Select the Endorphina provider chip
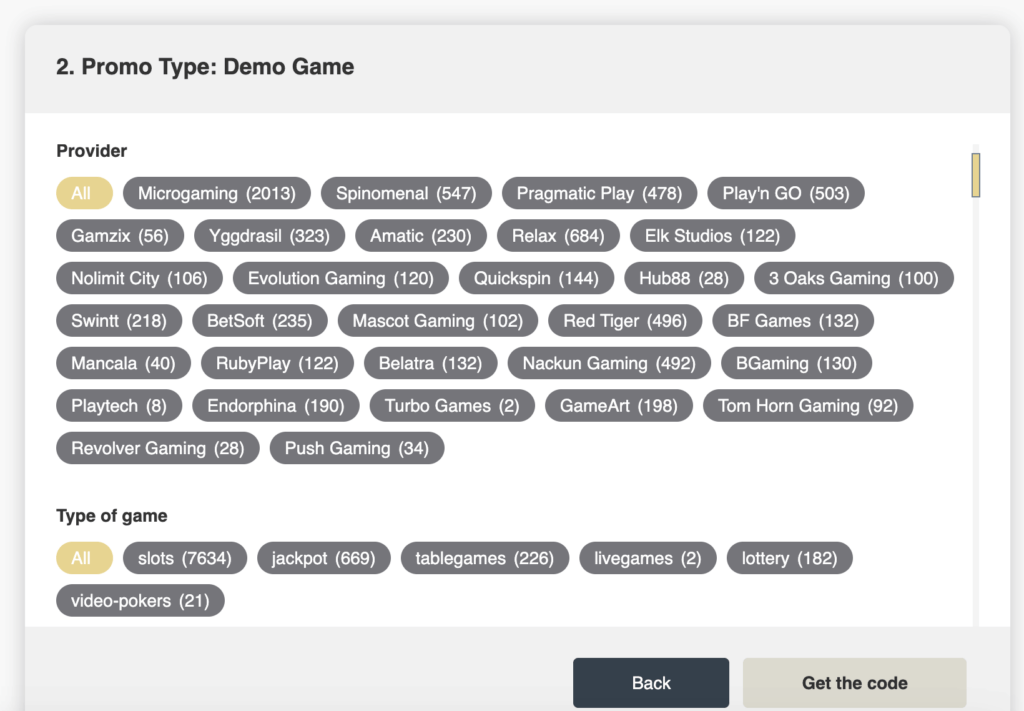Viewport: 1024px width, 711px height. point(275,406)
